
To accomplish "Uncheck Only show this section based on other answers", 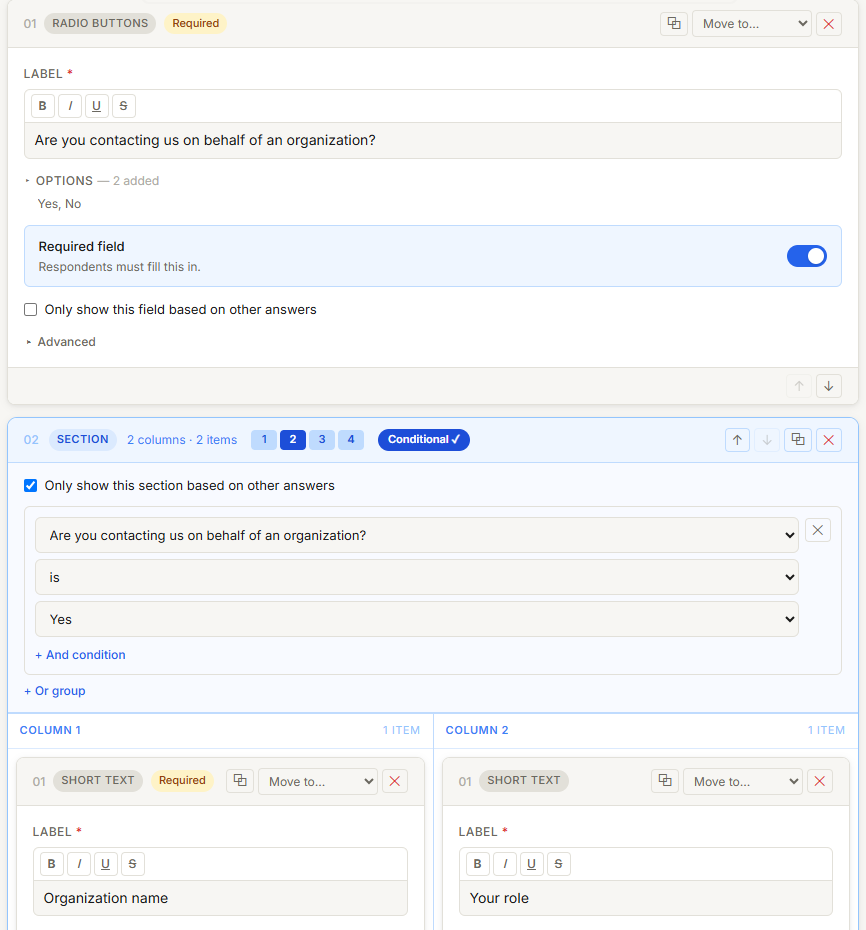I will pyautogui.click(x=30, y=486).
